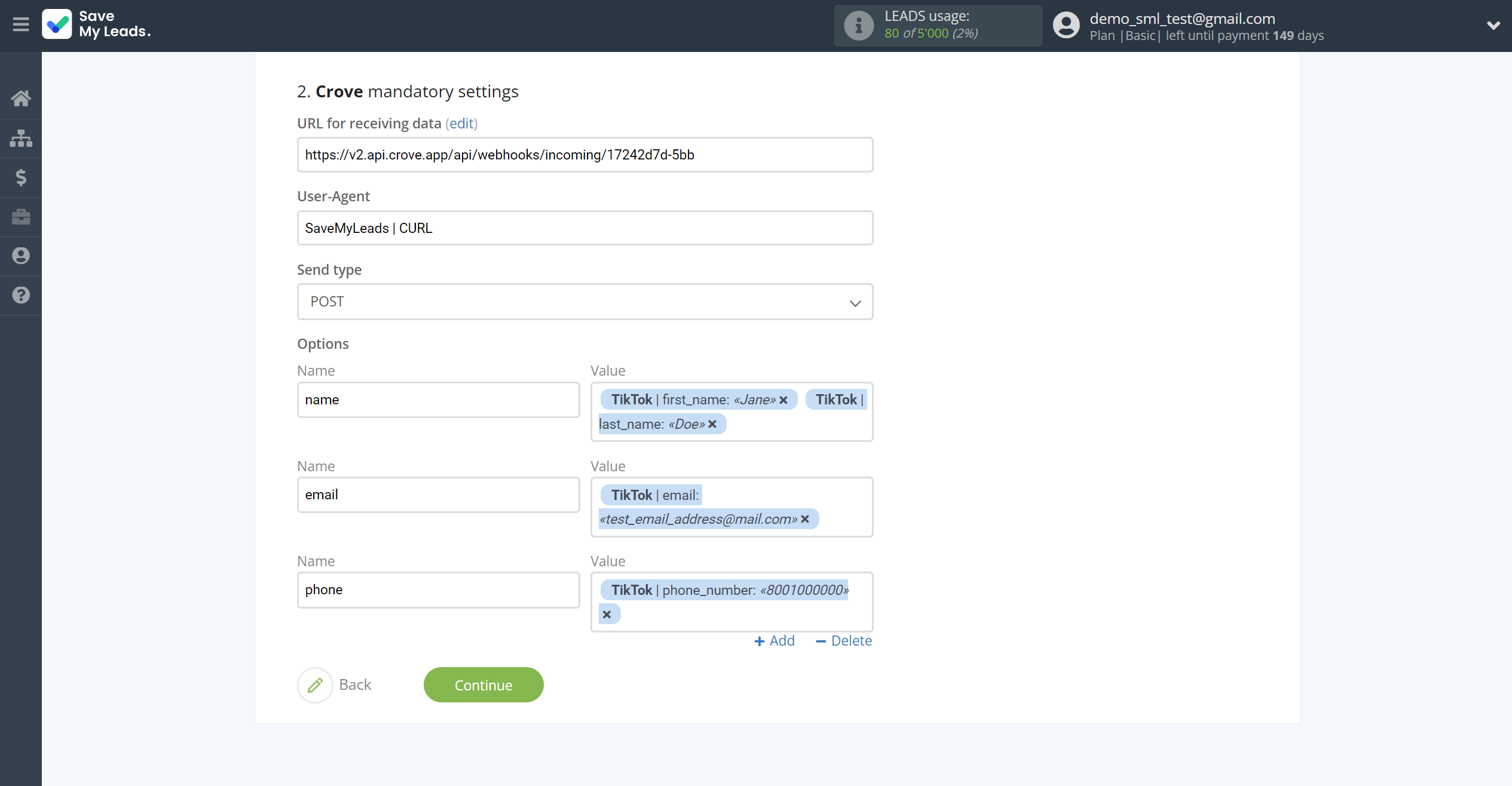
Task: Add a new option row
Action: click(x=775, y=641)
